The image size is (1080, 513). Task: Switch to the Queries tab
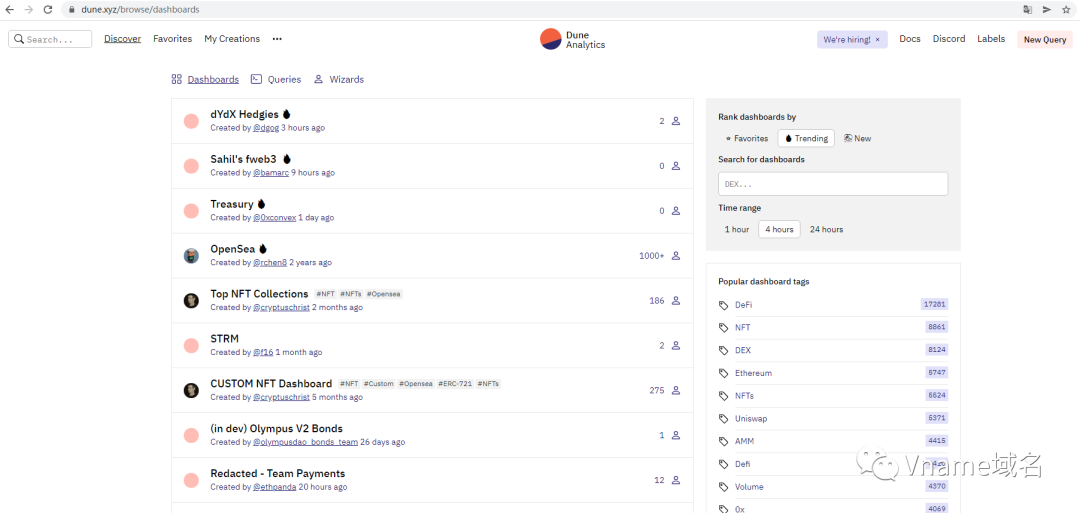coord(276,79)
